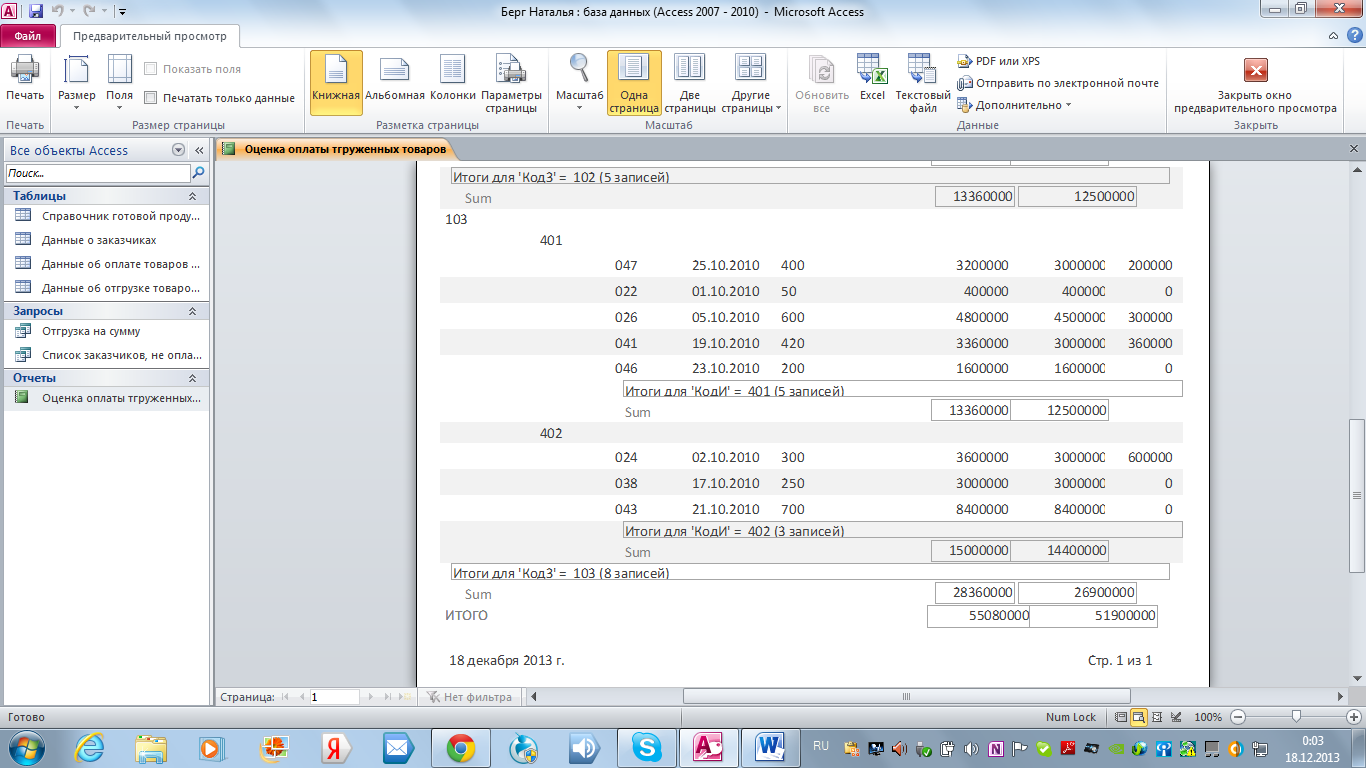Choose Две страницы view

click(689, 82)
